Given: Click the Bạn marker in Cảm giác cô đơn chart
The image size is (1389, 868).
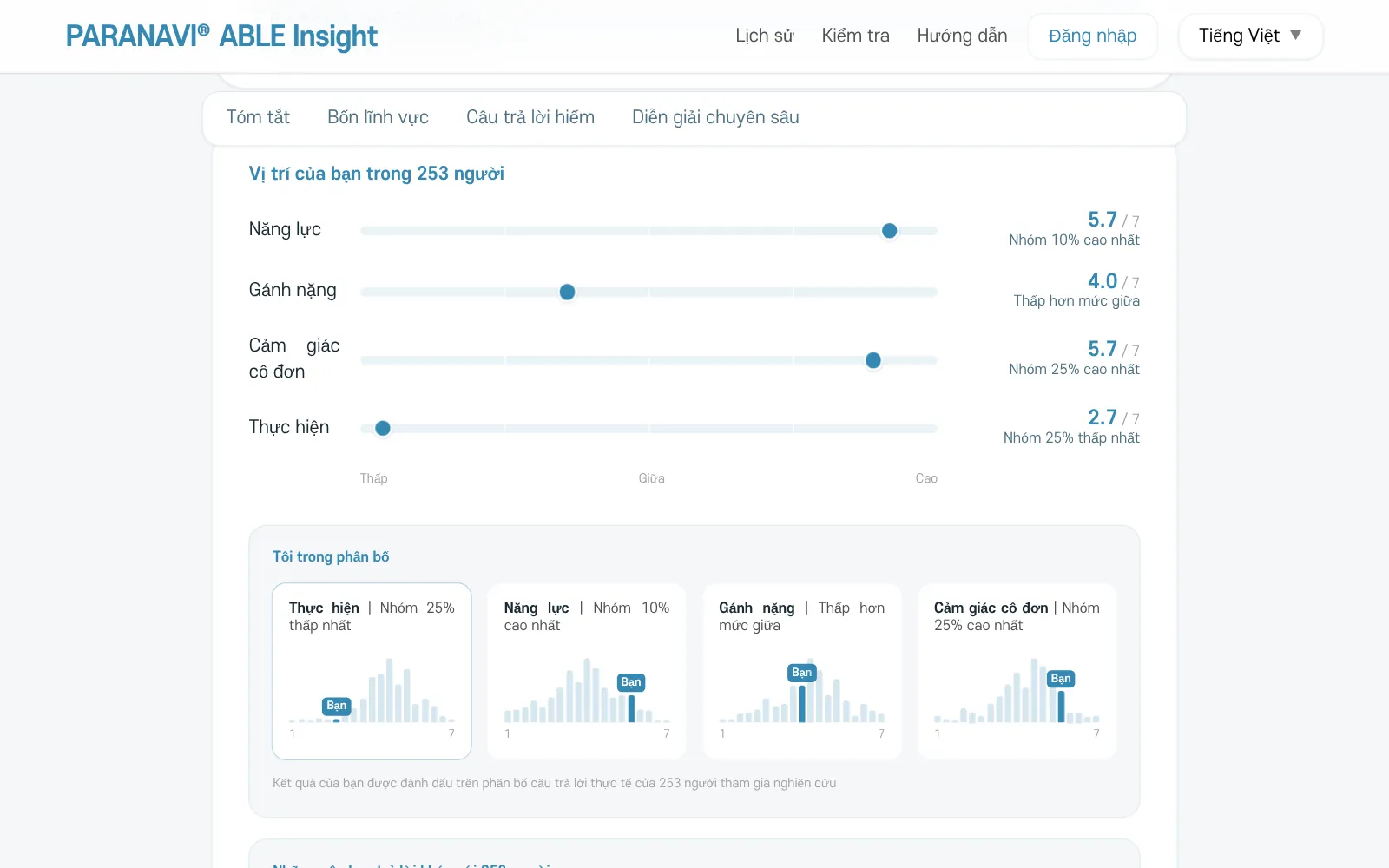Looking at the screenshot, I should pos(1061,679).
